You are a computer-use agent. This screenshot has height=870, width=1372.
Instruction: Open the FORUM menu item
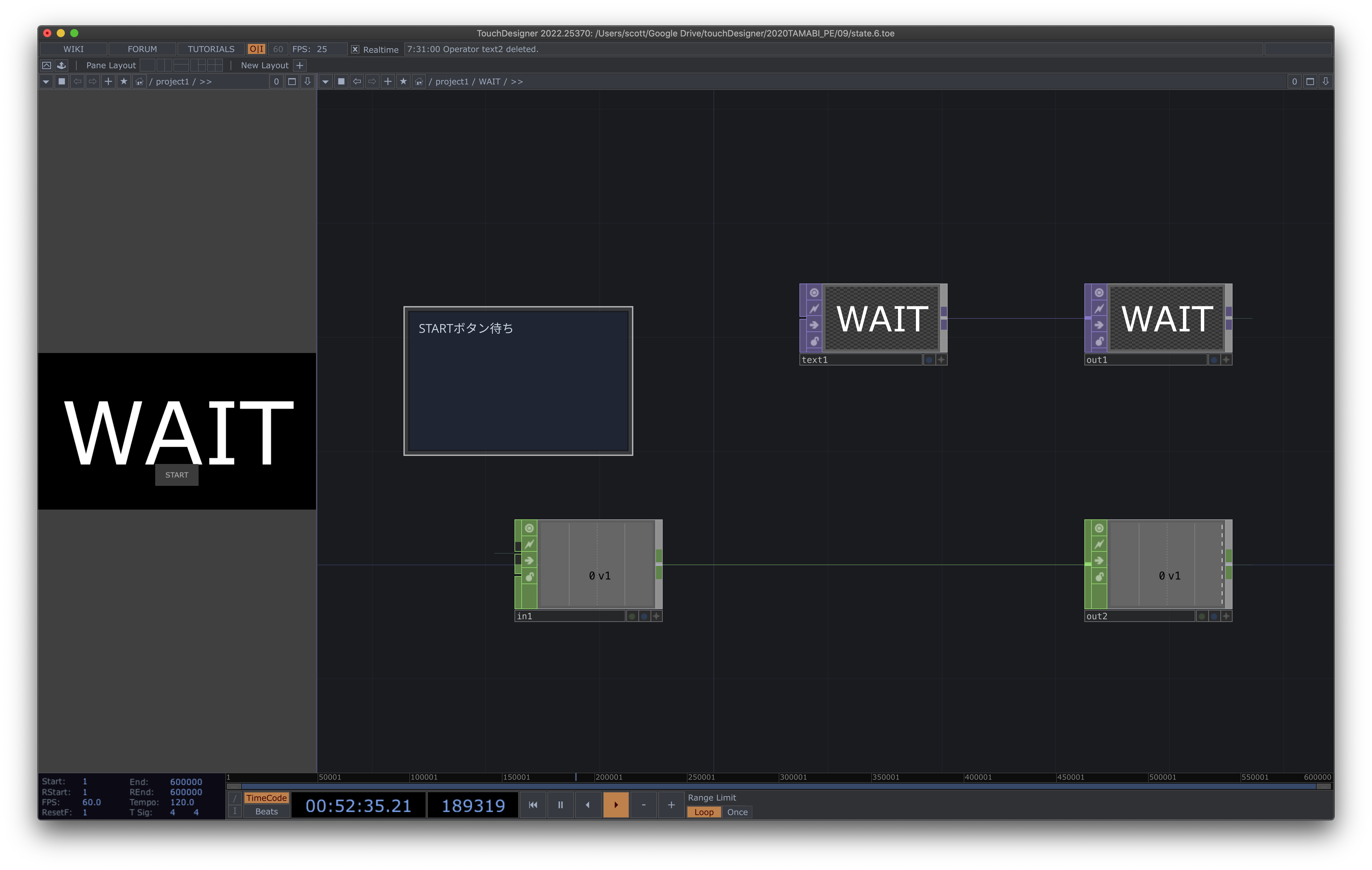coord(142,50)
